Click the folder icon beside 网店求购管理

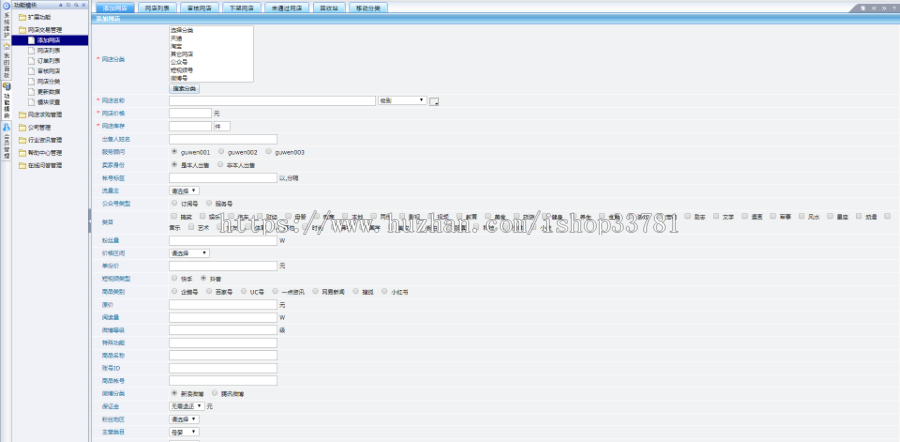tap(22, 115)
